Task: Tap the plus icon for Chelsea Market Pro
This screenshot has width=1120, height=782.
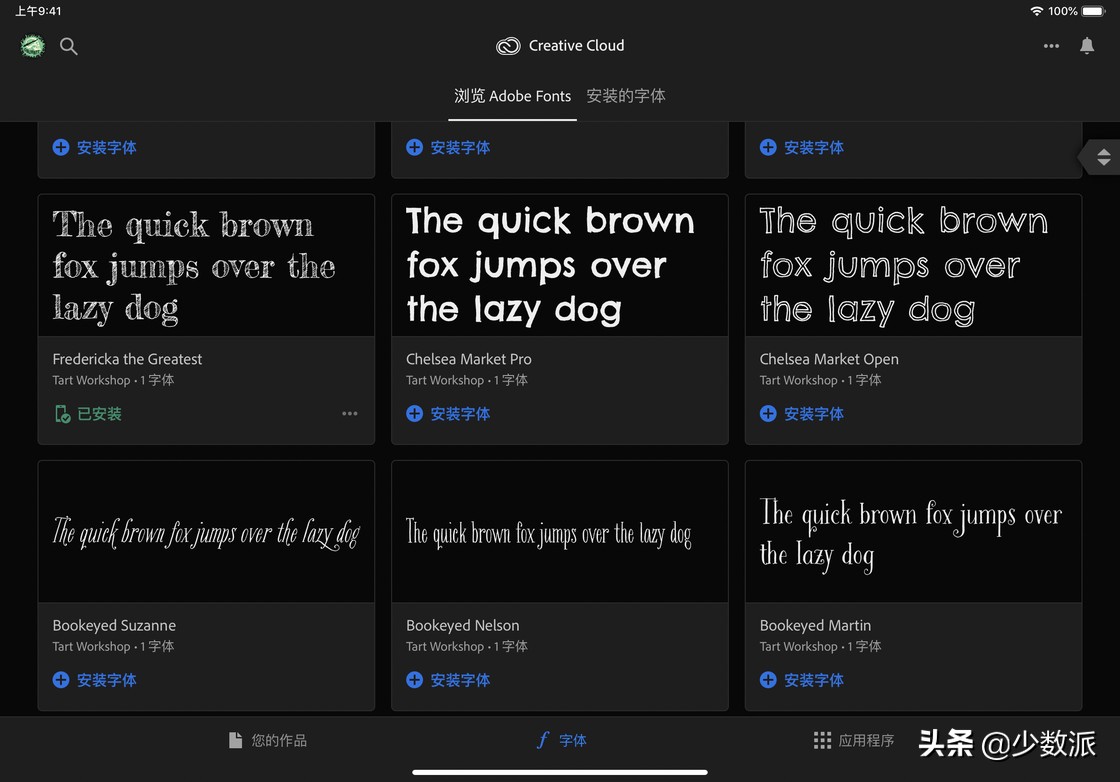Action: (414, 414)
